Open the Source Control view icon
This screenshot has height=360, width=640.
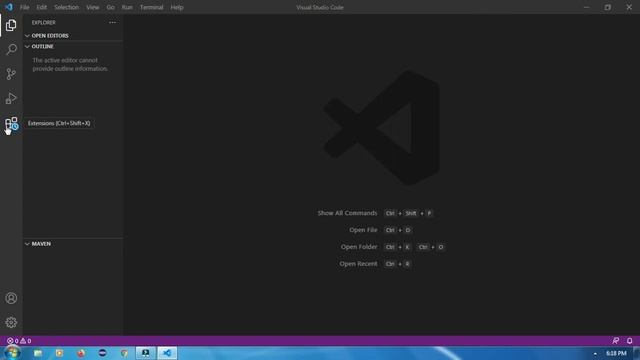pos(11,74)
